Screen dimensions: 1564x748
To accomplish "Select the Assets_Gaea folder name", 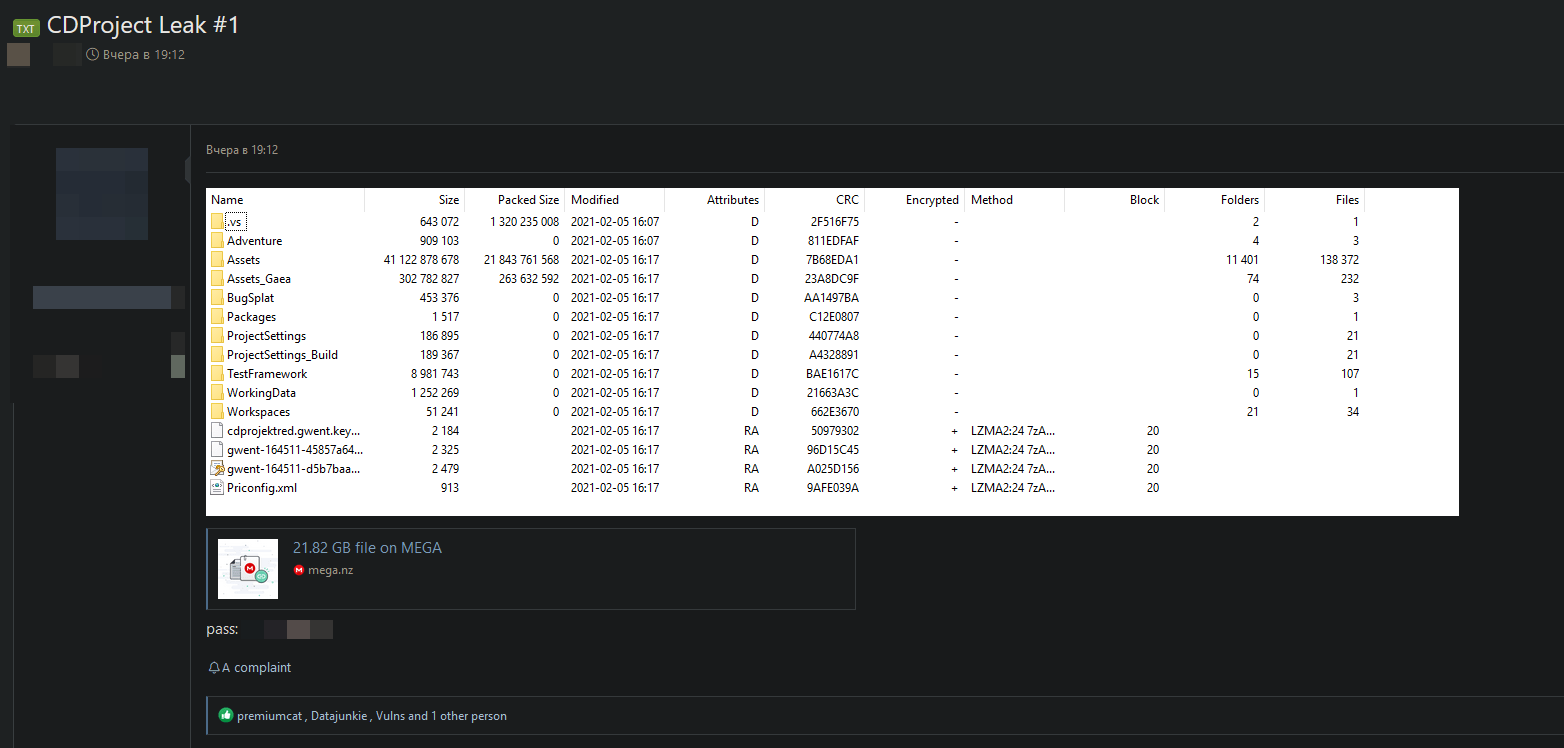I will [x=259, y=279].
